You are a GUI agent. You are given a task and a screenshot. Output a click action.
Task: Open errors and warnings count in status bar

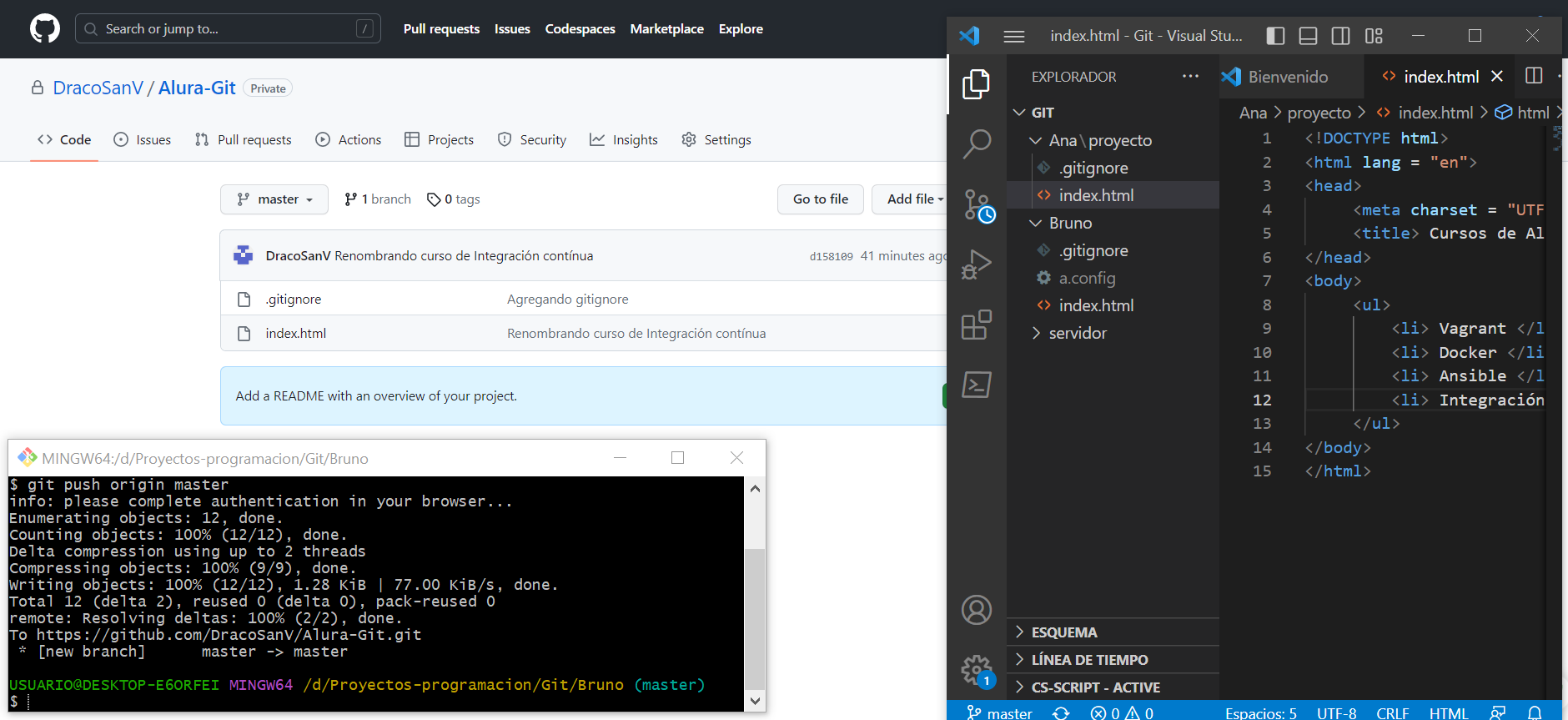point(1122,712)
